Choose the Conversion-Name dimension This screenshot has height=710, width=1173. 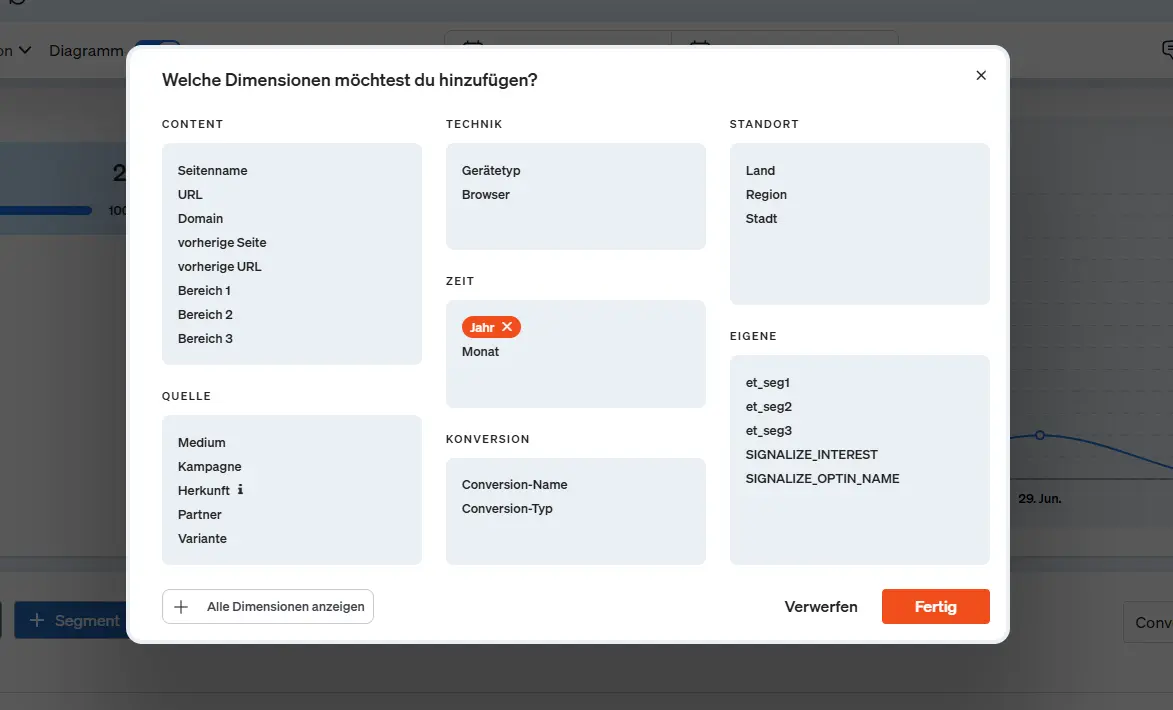tap(515, 485)
